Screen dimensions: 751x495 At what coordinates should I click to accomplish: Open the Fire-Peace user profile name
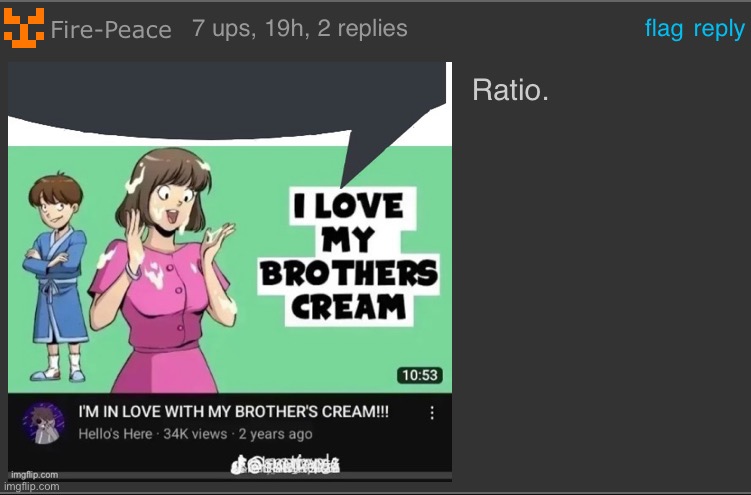click(x=111, y=30)
